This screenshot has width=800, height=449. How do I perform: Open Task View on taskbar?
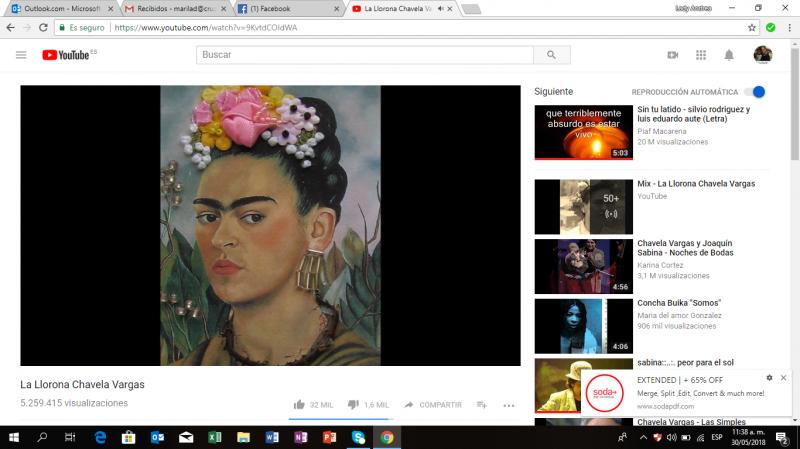(x=70, y=437)
